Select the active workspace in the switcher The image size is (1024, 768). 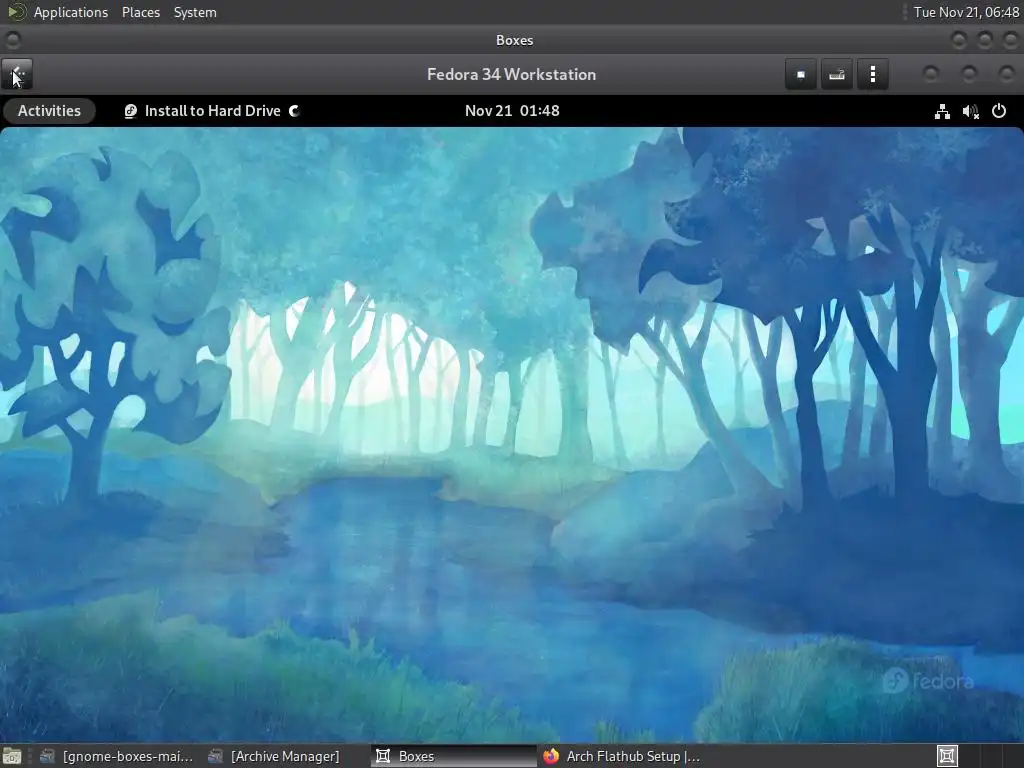947,756
